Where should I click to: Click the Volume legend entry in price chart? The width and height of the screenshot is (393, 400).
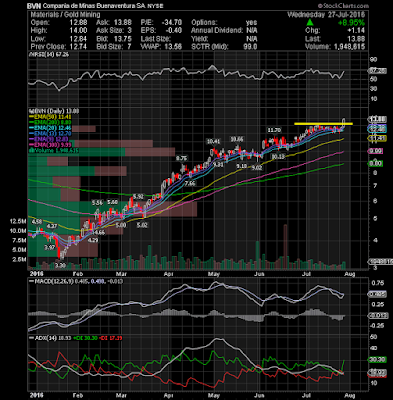54,151
